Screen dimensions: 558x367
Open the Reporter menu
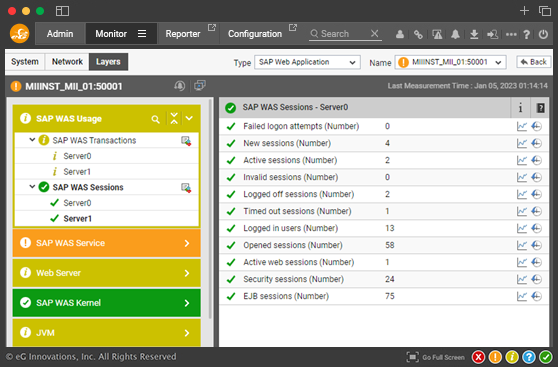(183, 34)
